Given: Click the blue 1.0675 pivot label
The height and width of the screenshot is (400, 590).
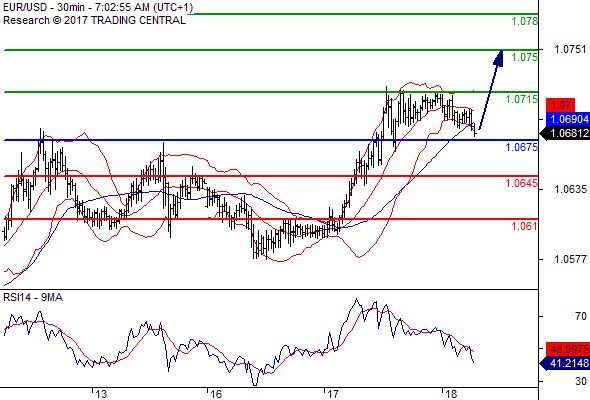Looking at the screenshot, I should (x=522, y=147).
